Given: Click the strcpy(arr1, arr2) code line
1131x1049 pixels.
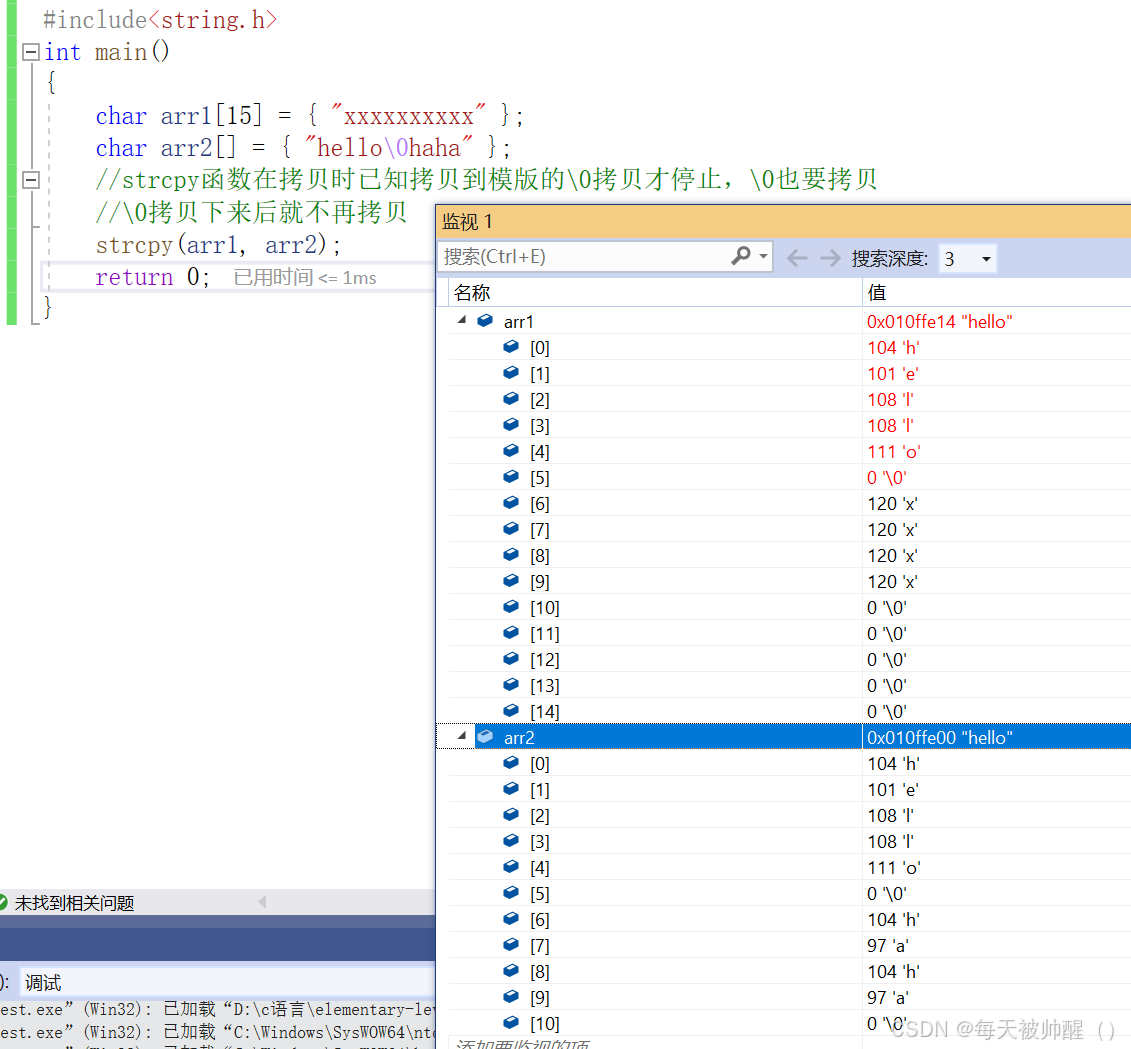Looking at the screenshot, I should coord(218,245).
